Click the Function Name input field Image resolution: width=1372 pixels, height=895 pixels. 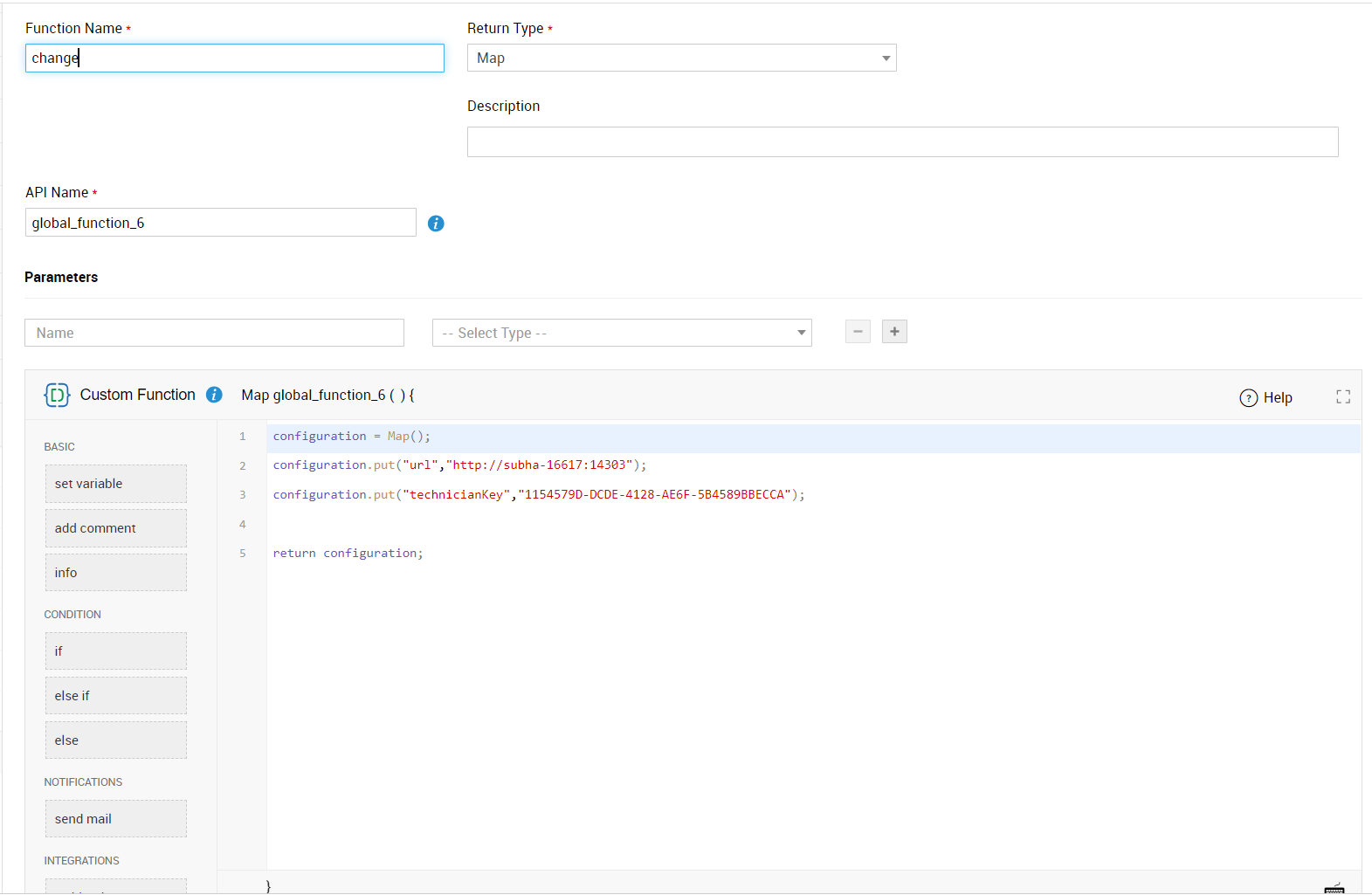pyautogui.click(x=234, y=59)
